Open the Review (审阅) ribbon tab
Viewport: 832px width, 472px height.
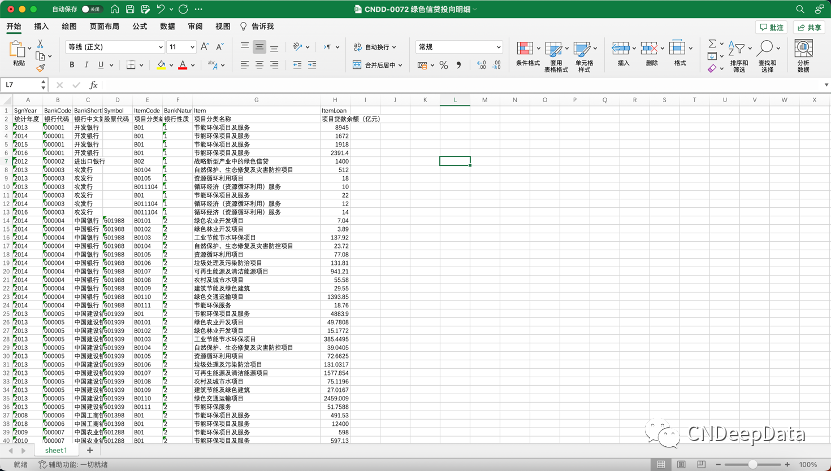(195, 27)
